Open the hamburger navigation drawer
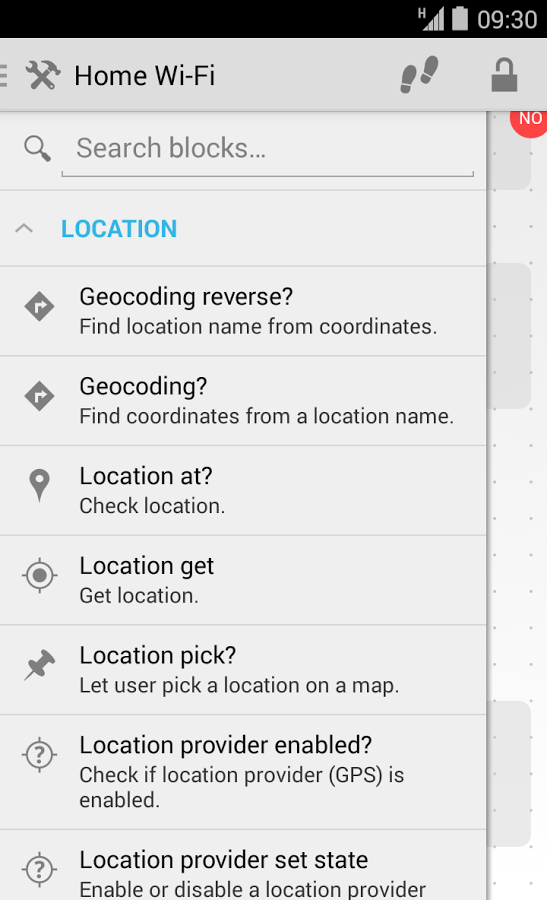Screen dimensions: 547x900 tap(3, 75)
